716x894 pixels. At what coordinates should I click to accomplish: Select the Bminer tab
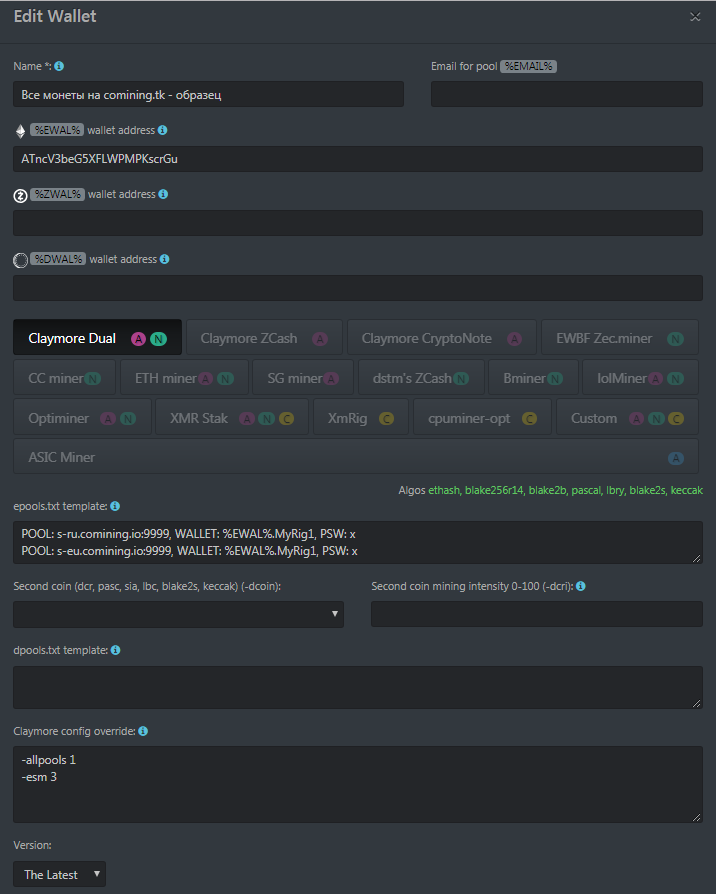point(533,377)
